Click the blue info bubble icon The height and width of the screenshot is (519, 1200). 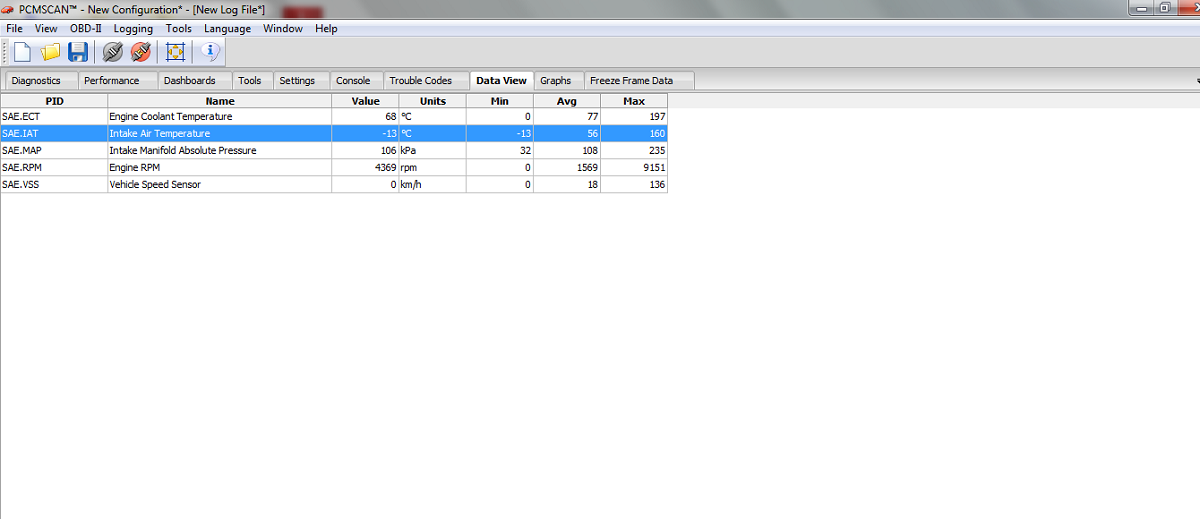pos(211,51)
